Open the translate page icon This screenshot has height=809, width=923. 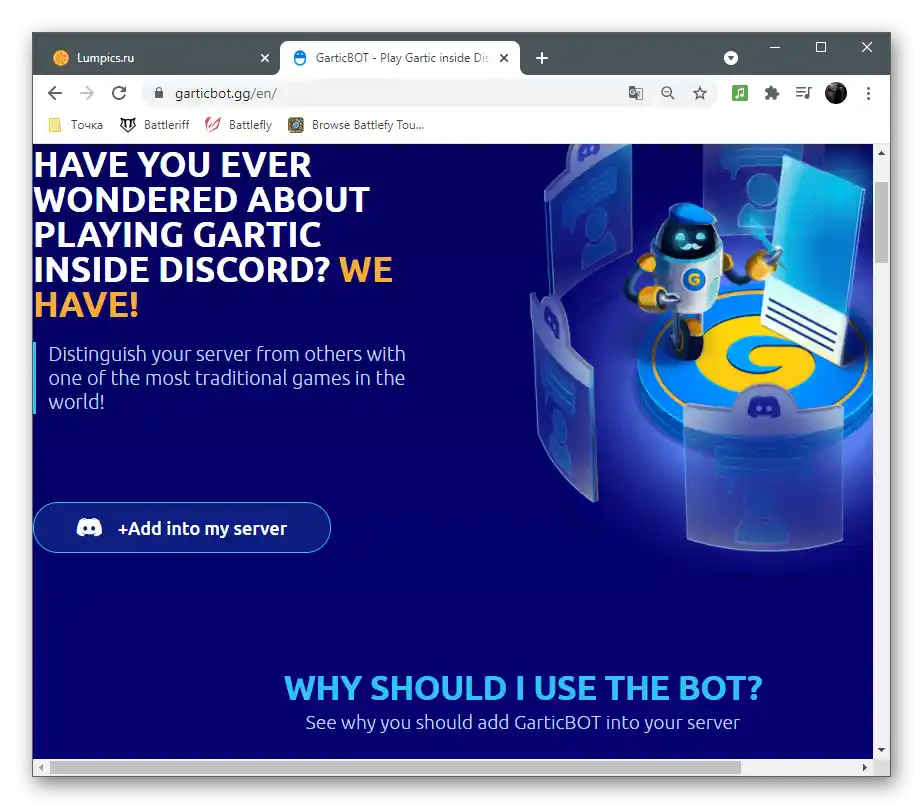pos(636,93)
